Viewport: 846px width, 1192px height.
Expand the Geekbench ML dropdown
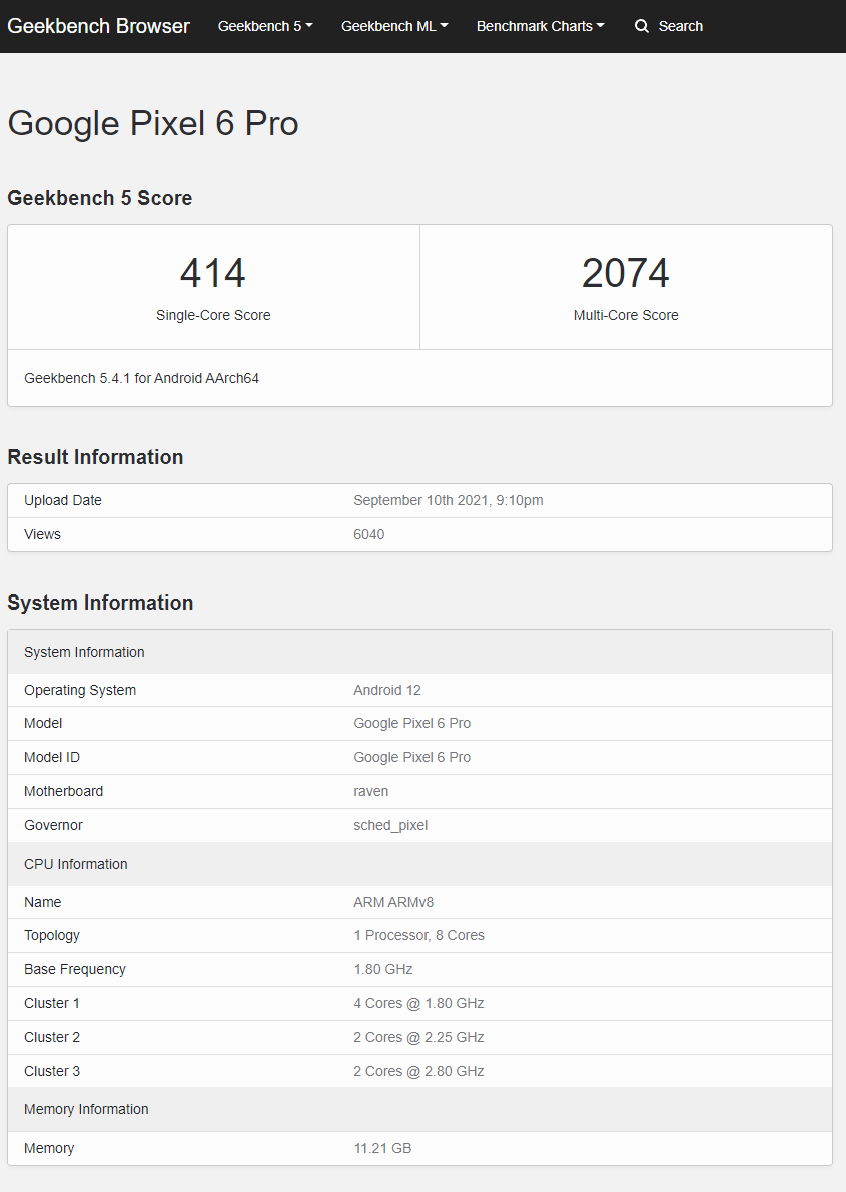pyautogui.click(x=394, y=26)
